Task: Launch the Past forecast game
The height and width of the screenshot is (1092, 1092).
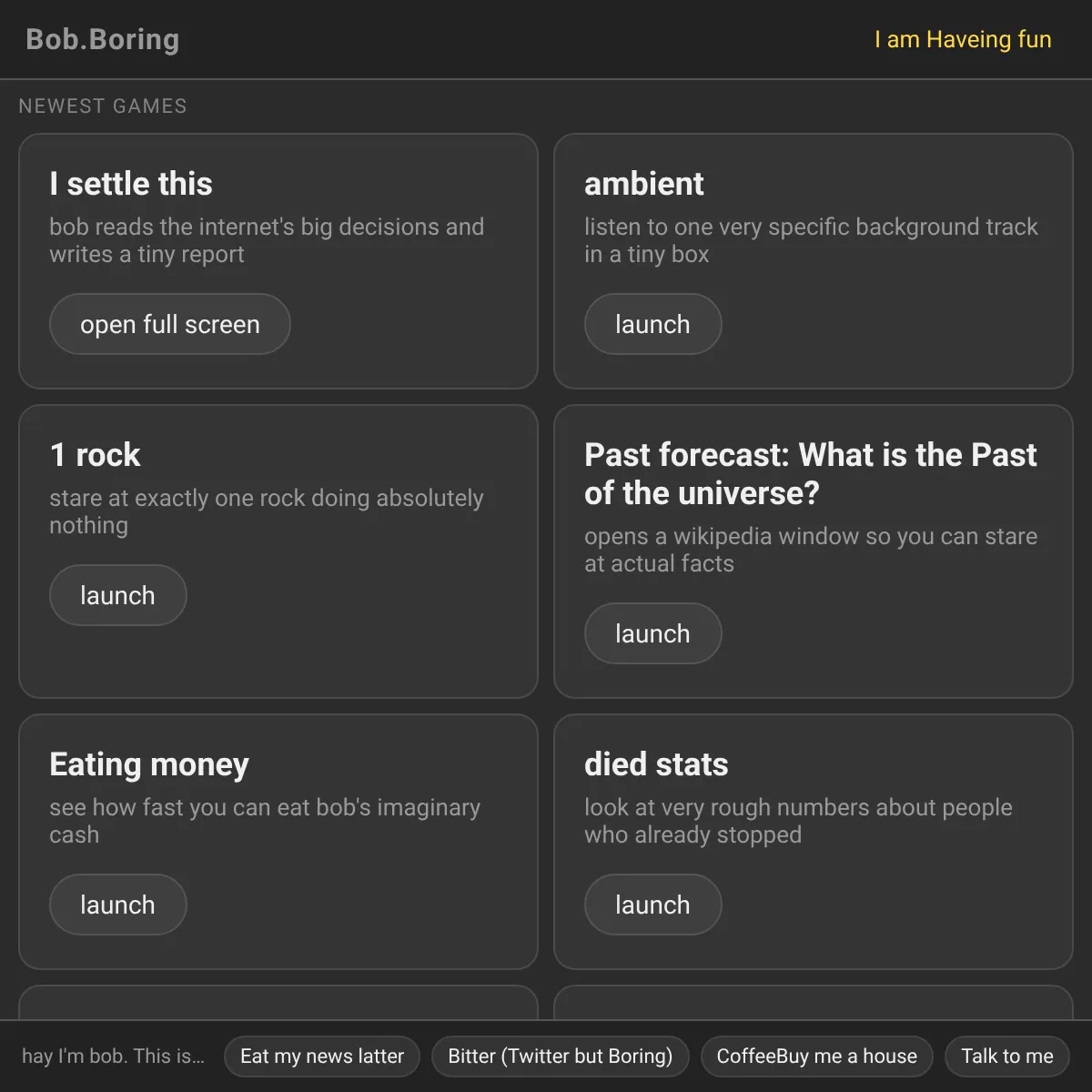Action: tap(652, 633)
